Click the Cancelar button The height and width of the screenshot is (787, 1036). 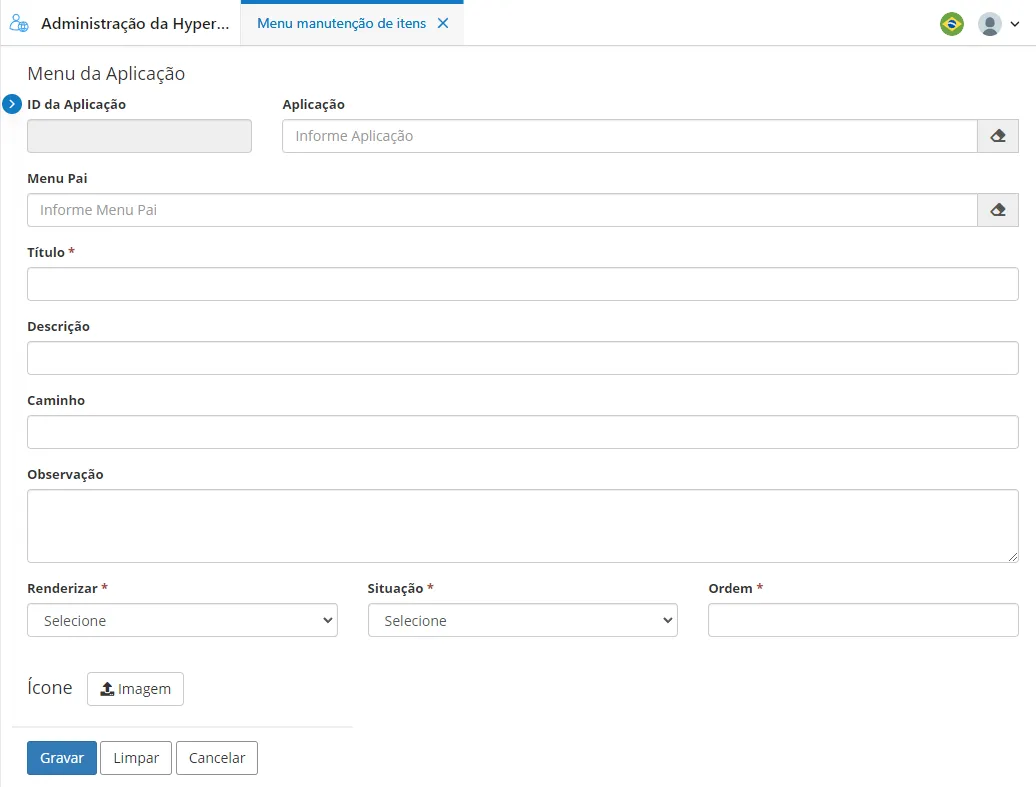pyautogui.click(x=217, y=758)
